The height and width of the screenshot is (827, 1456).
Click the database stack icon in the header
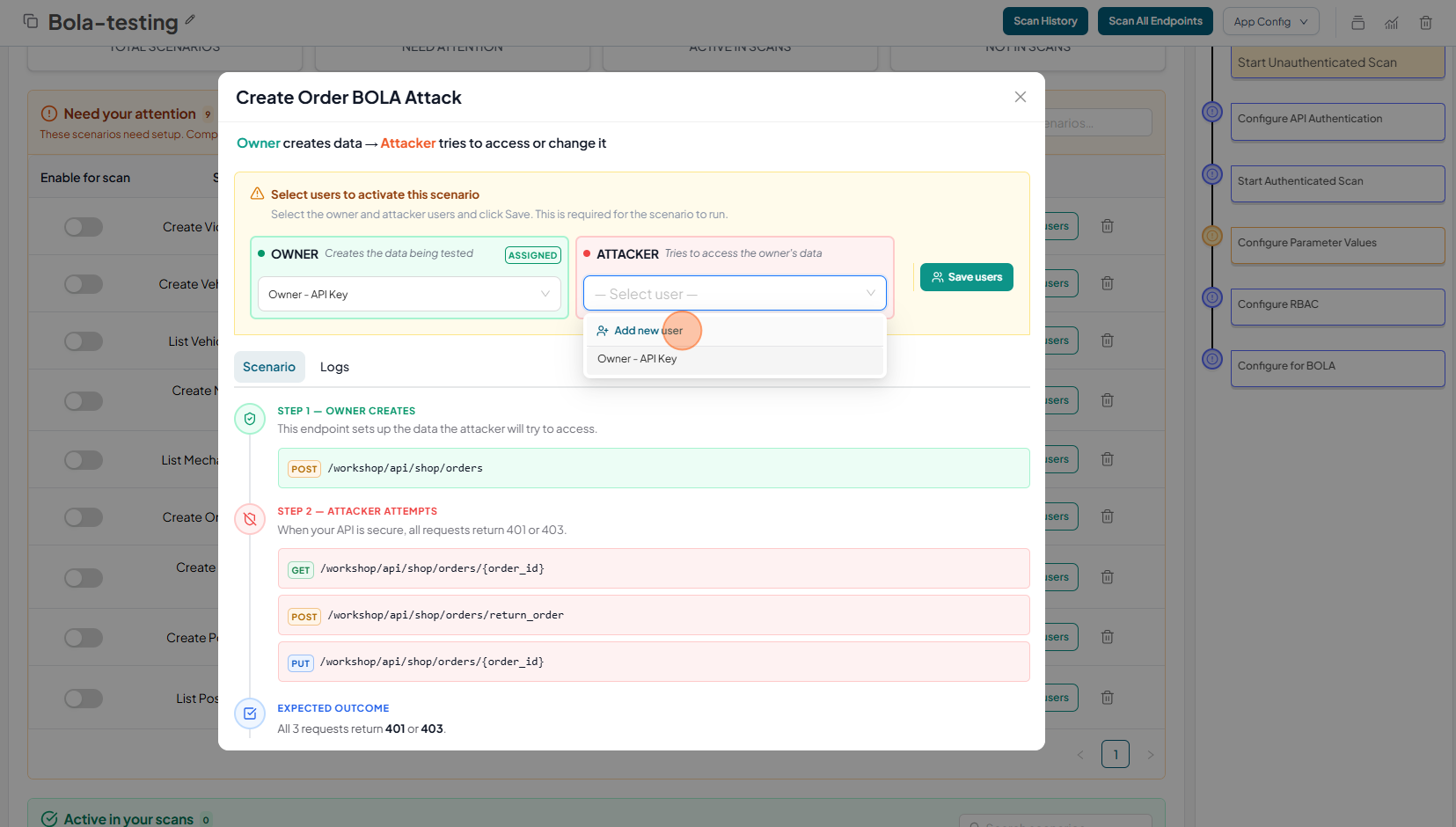tap(1357, 22)
